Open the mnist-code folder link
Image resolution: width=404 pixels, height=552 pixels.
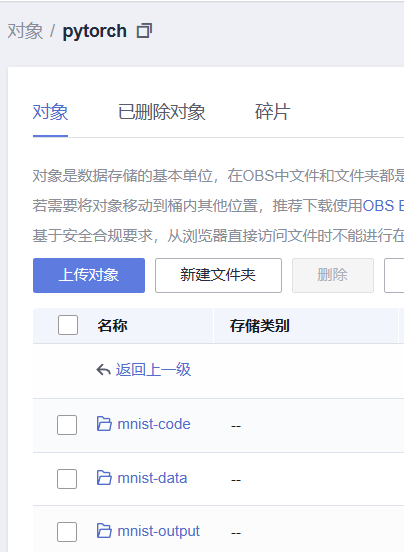(154, 424)
